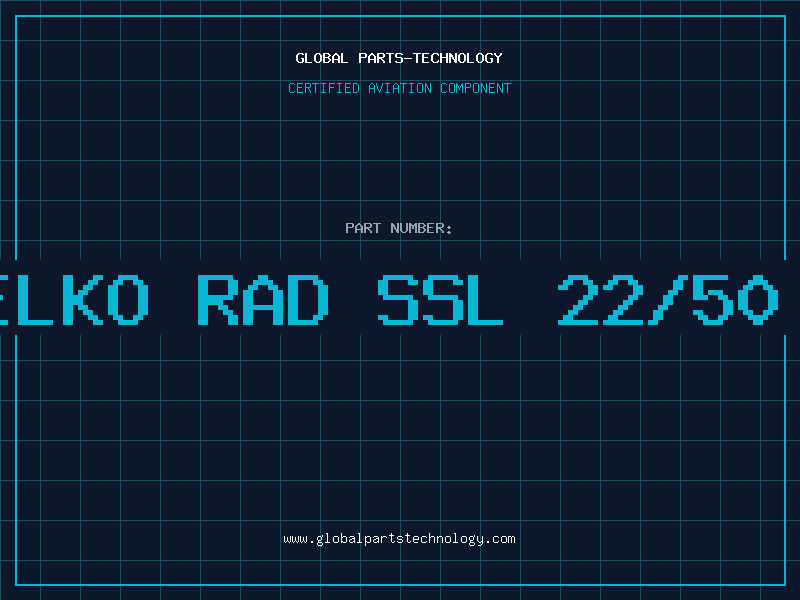
Task: Click the word "NUMBER:" in the label
Action: pyautogui.click(x=422, y=228)
